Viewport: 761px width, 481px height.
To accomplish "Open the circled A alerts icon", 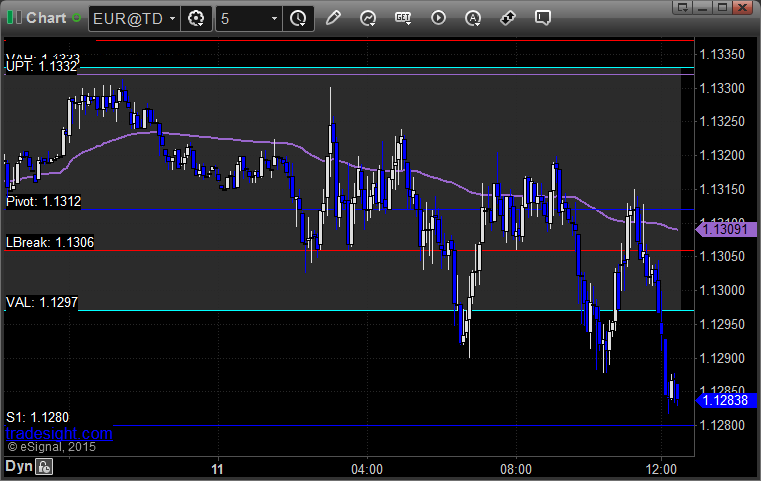I will point(473,18).
